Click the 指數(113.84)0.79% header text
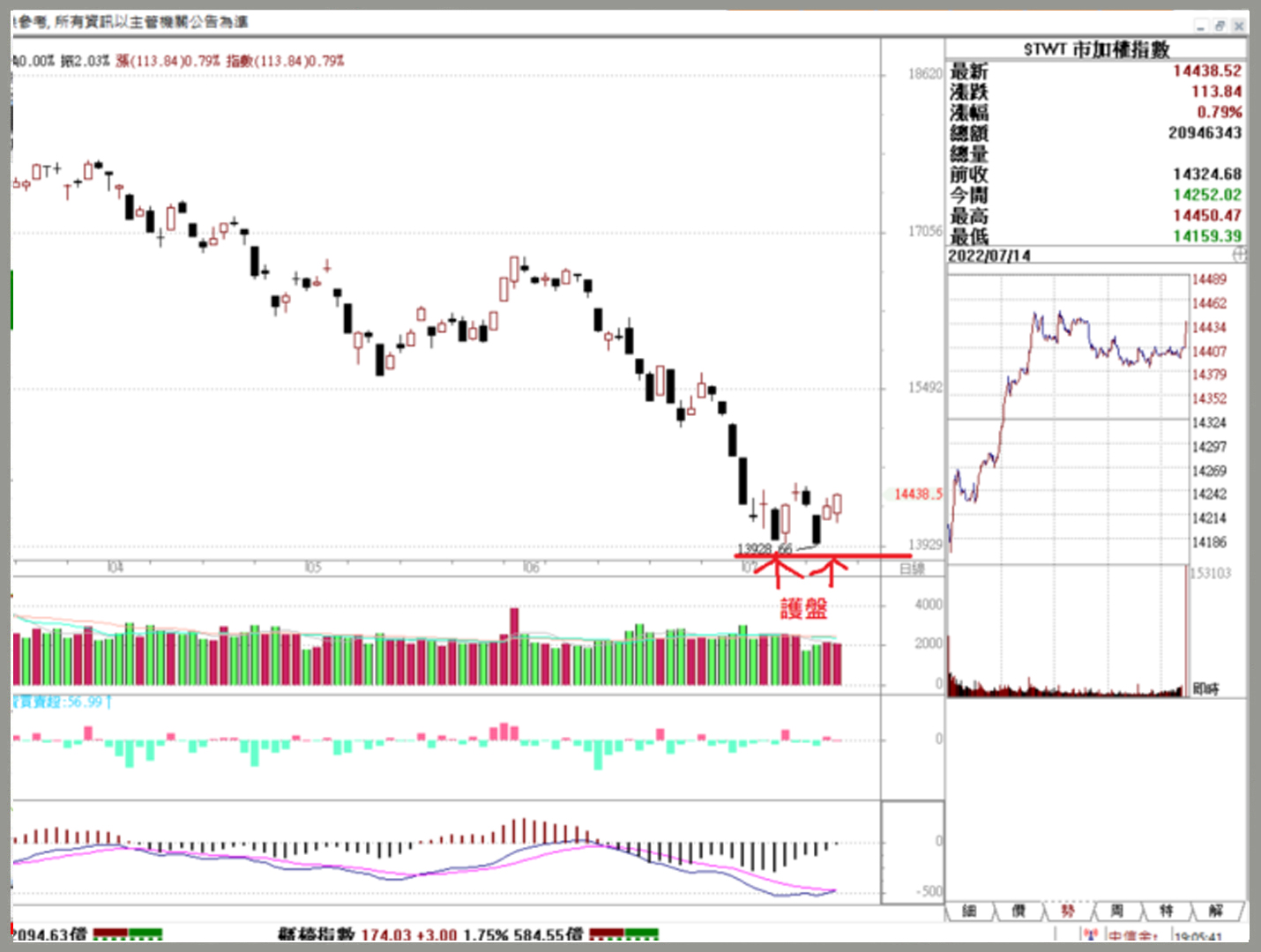This screenshot has height=952, width=1261. pyautogui.click(x=285, y=61)
